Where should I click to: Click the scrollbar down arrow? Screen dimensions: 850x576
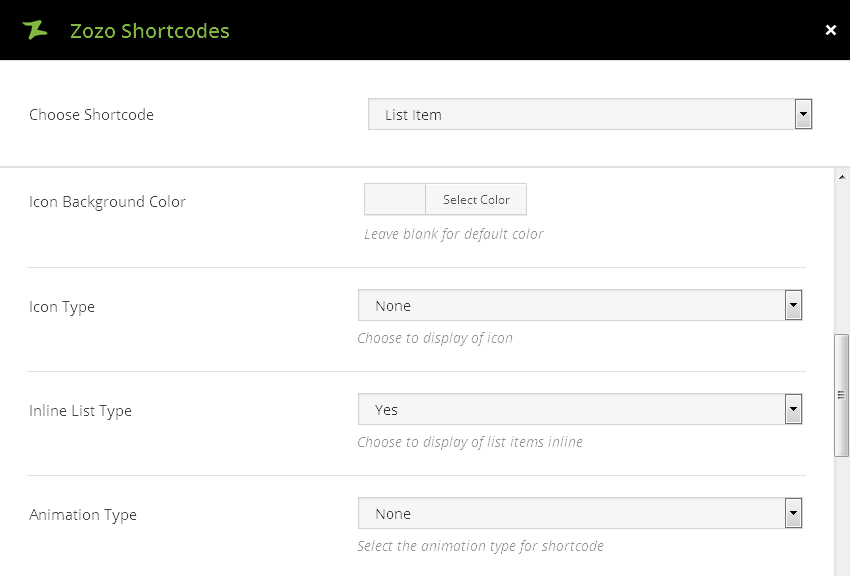841,568
